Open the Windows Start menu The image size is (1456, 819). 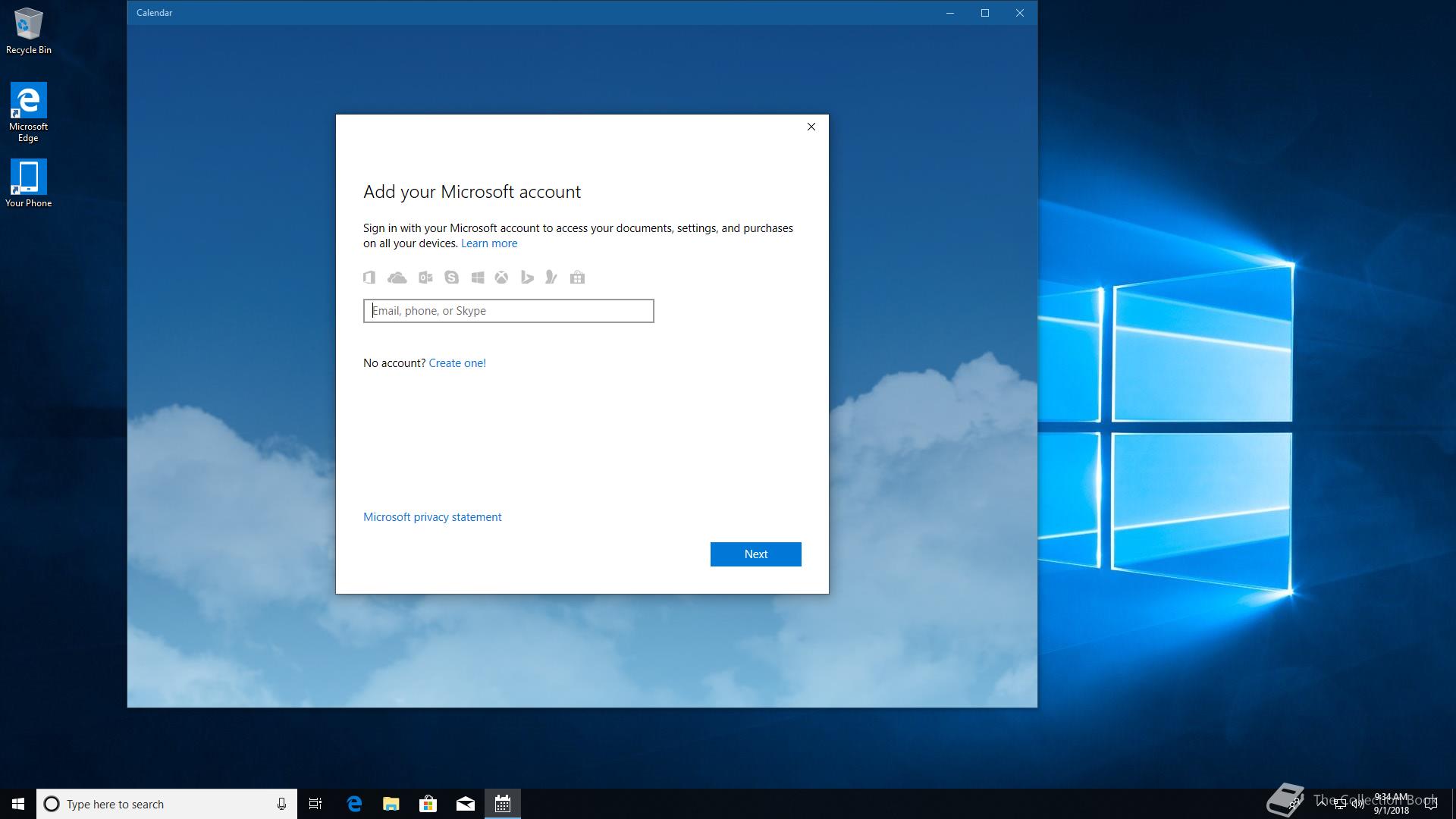click(18, 804)
